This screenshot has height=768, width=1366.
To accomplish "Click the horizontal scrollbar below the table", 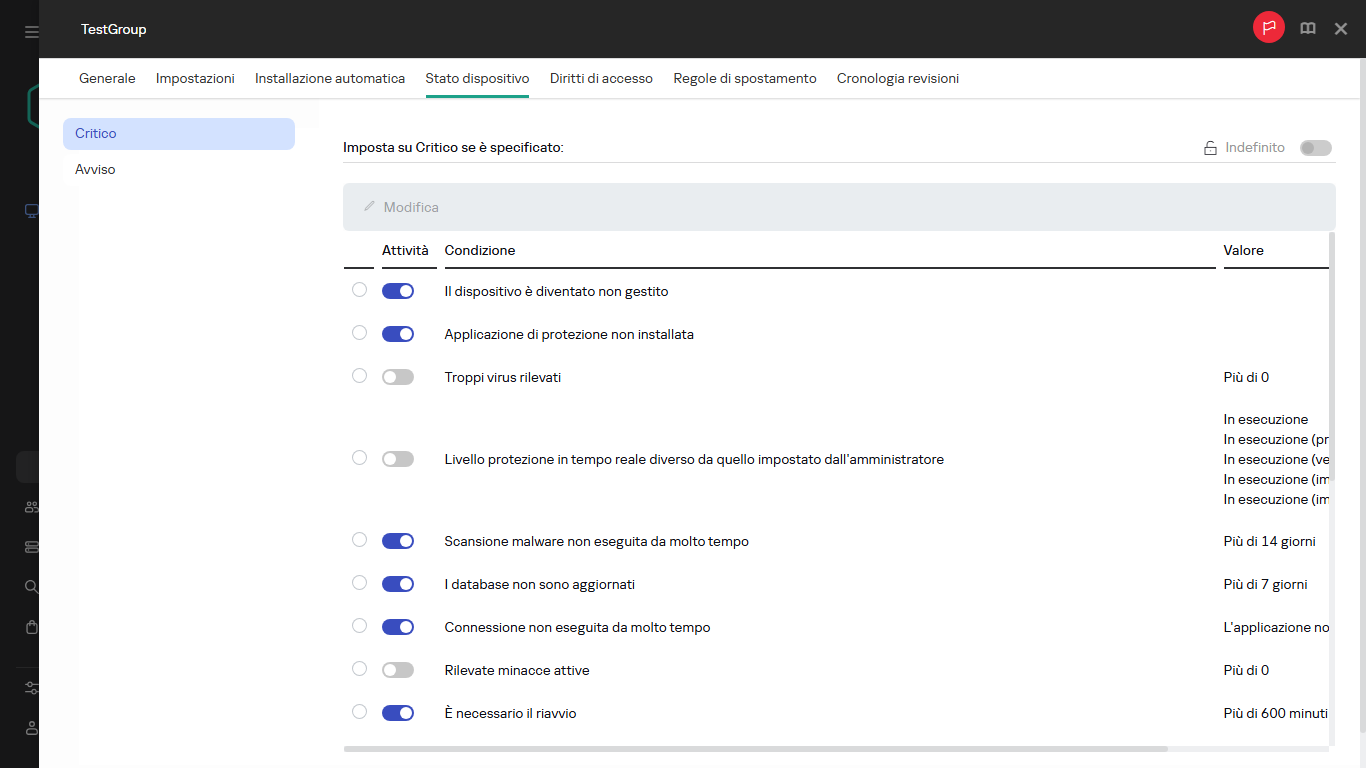I will (755, 748).
